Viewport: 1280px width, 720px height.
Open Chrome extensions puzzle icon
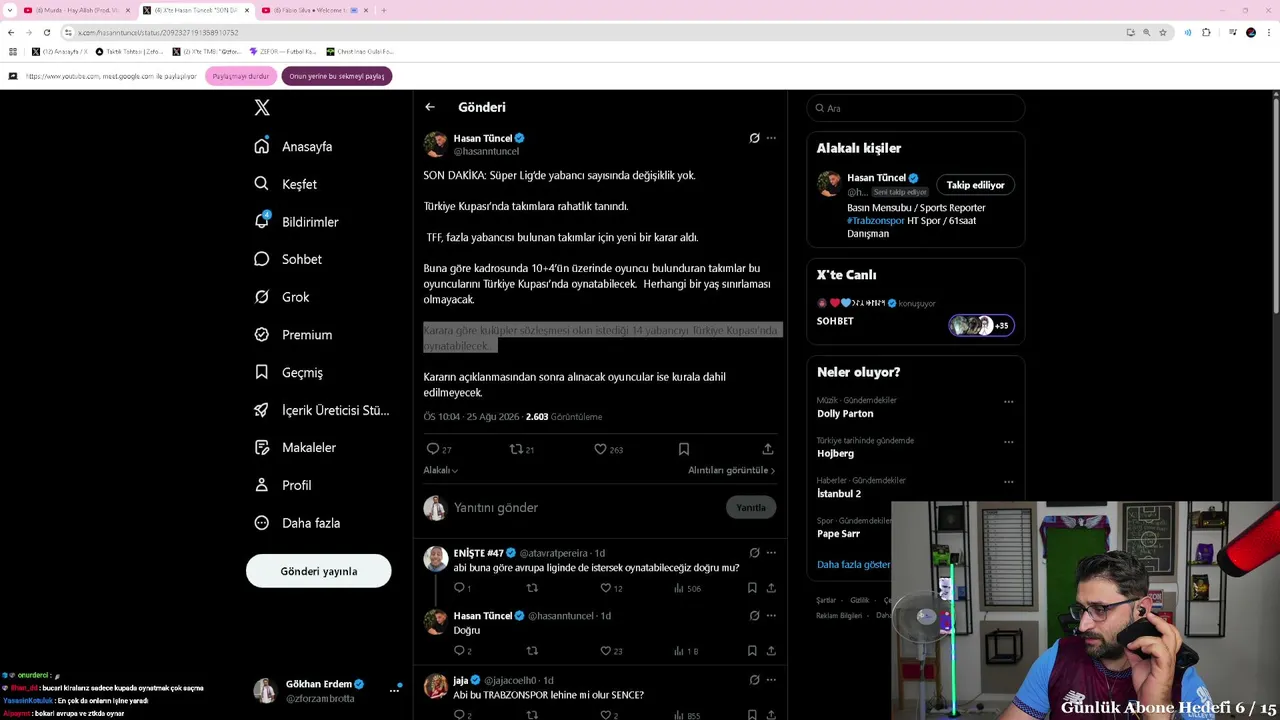[1206, 32]
